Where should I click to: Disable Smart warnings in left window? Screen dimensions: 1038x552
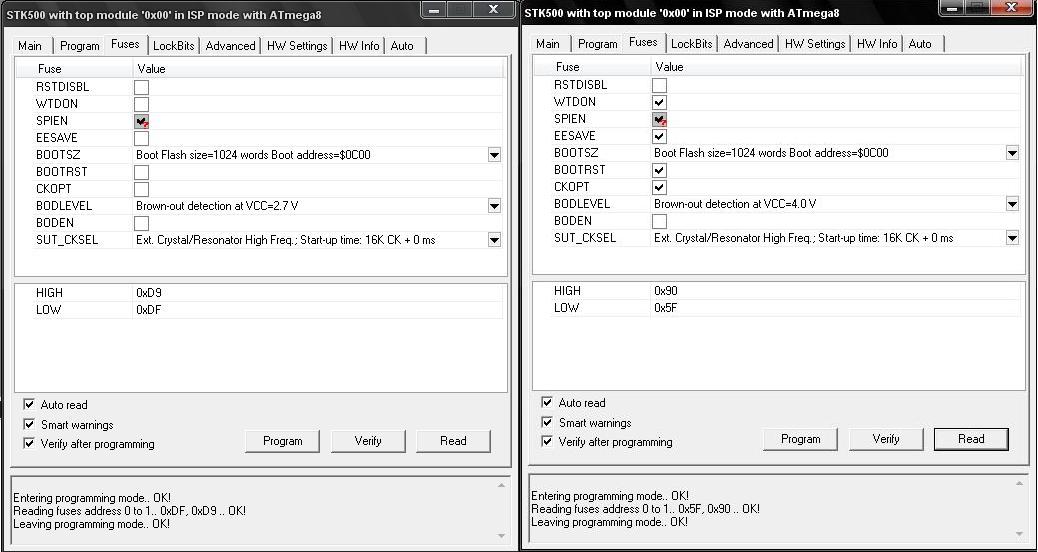pyautogui.click(x=29, y=424)
